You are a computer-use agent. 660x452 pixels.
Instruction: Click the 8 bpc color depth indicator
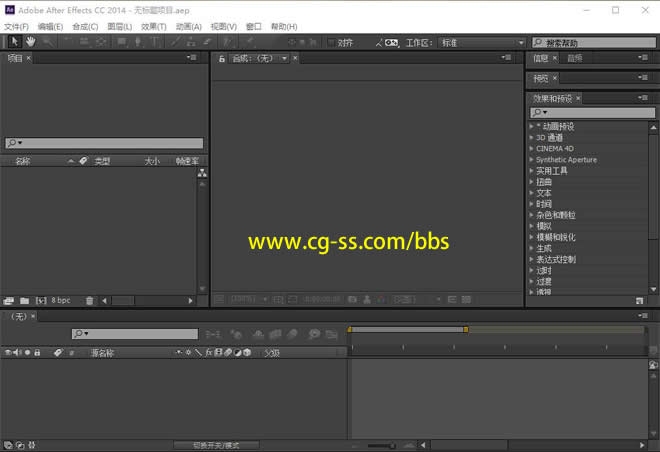pos(61,300)
